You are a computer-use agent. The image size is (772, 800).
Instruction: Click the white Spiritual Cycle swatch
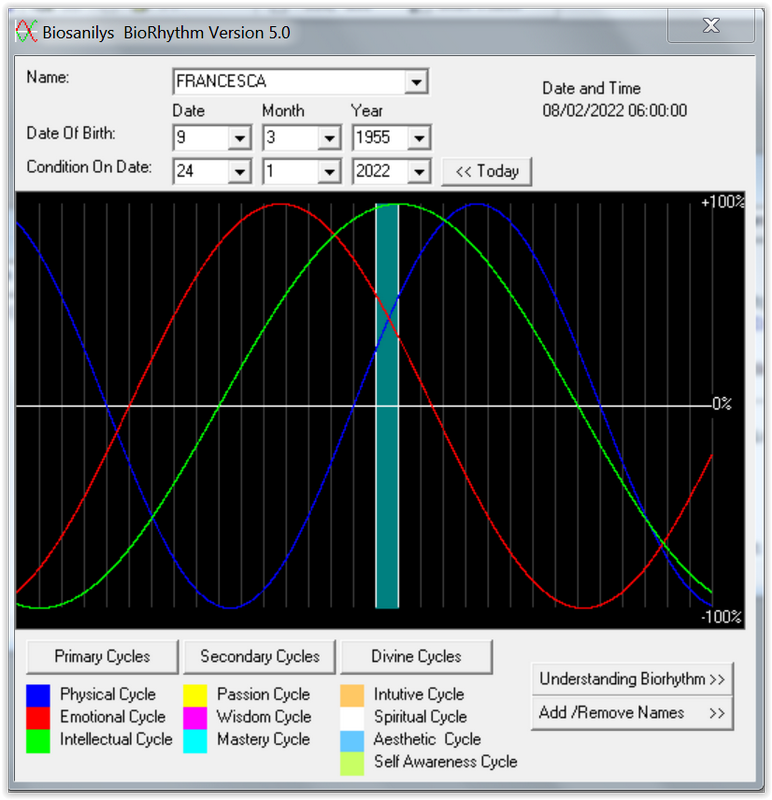(x=352, y=717)
